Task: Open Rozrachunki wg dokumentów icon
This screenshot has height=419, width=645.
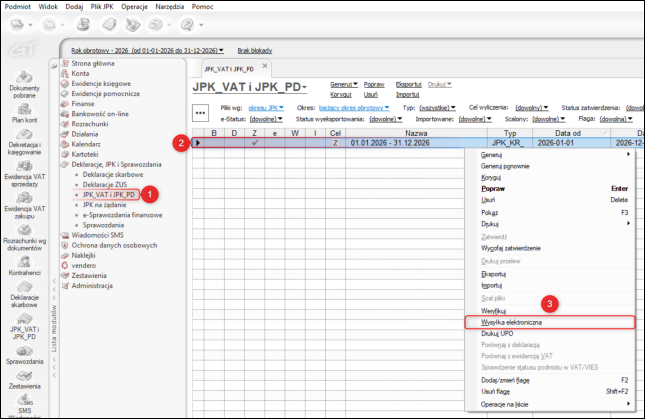Action: [24, 230]
